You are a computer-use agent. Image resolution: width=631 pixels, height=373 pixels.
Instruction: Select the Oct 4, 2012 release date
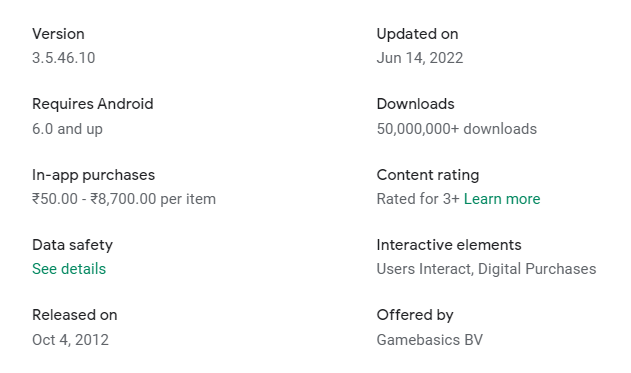tap(70, 340)
